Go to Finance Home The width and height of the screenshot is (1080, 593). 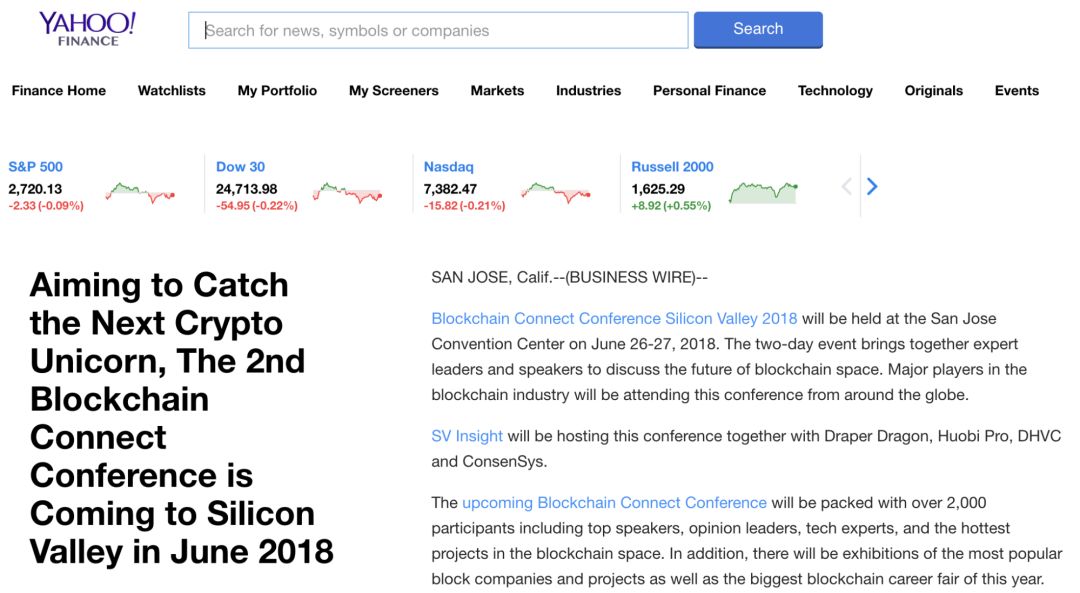click(59, 90)
